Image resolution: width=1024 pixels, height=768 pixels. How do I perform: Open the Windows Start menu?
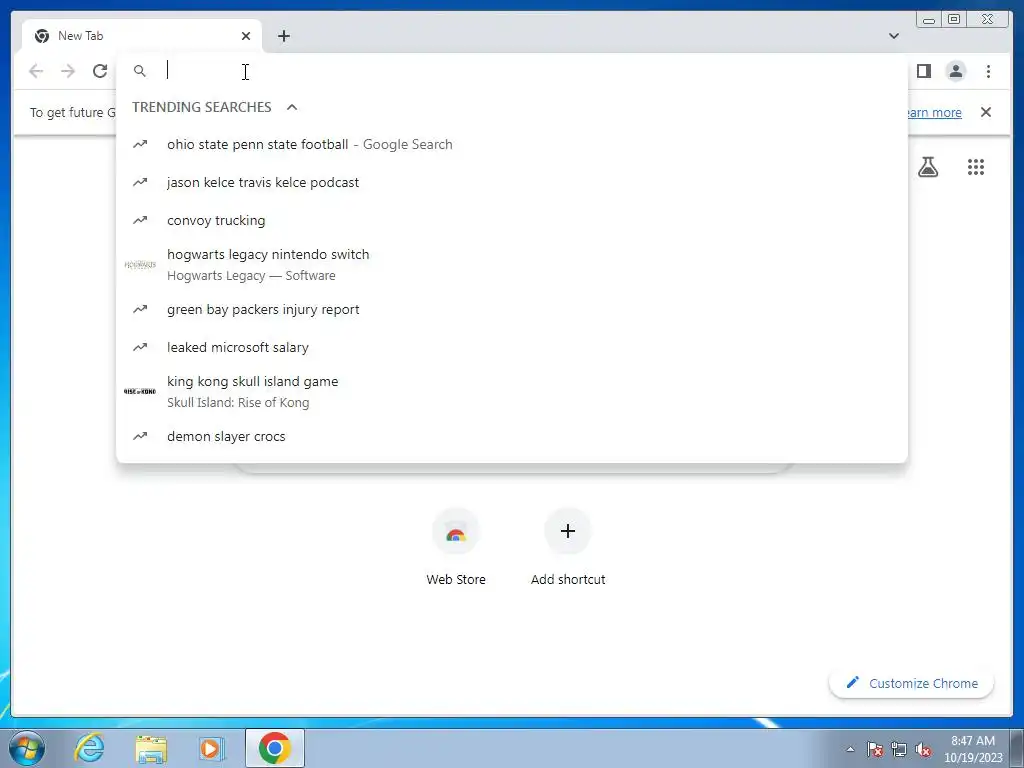point(26,748)
